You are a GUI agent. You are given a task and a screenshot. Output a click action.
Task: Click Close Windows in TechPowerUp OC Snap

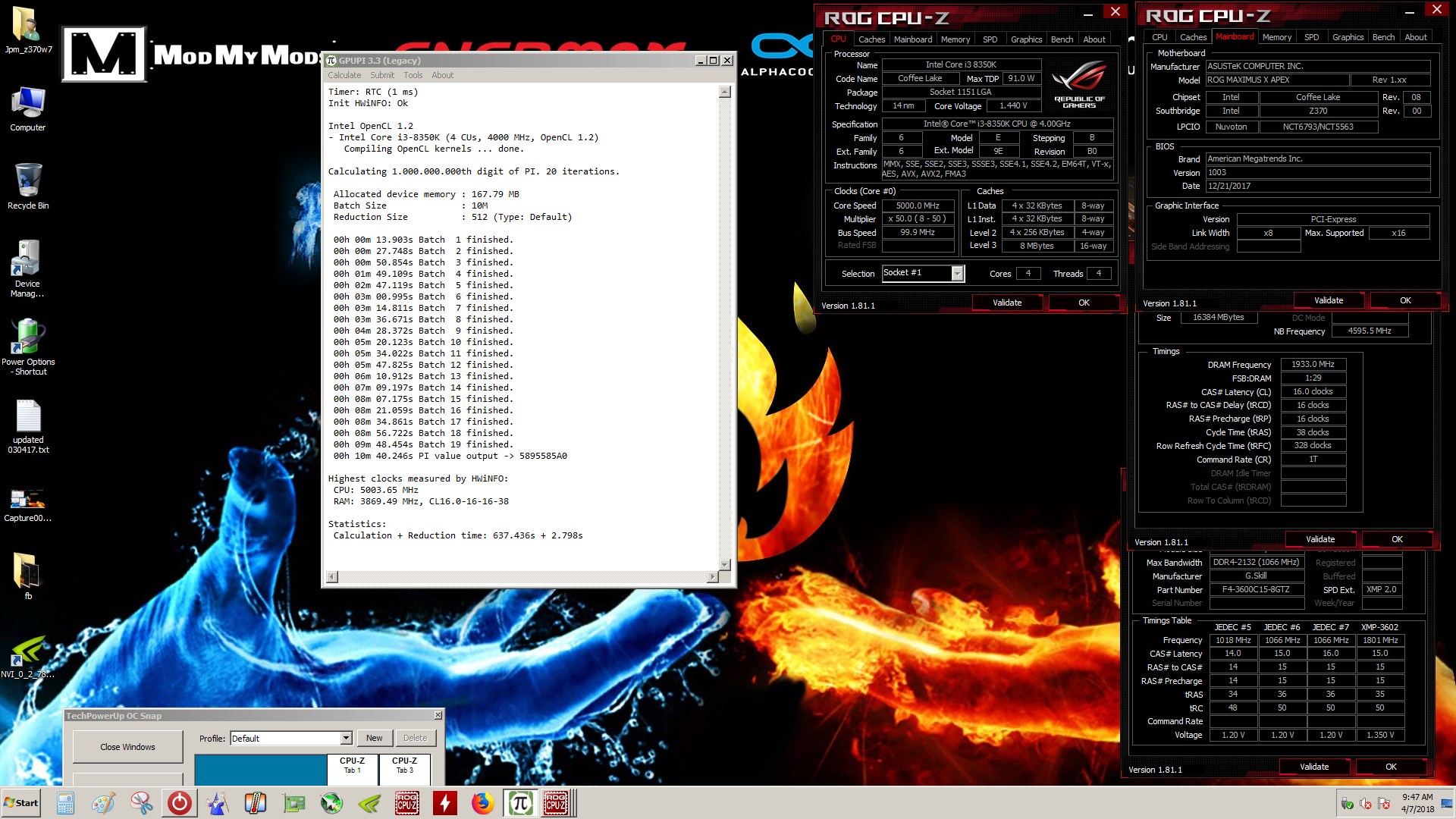127,747
